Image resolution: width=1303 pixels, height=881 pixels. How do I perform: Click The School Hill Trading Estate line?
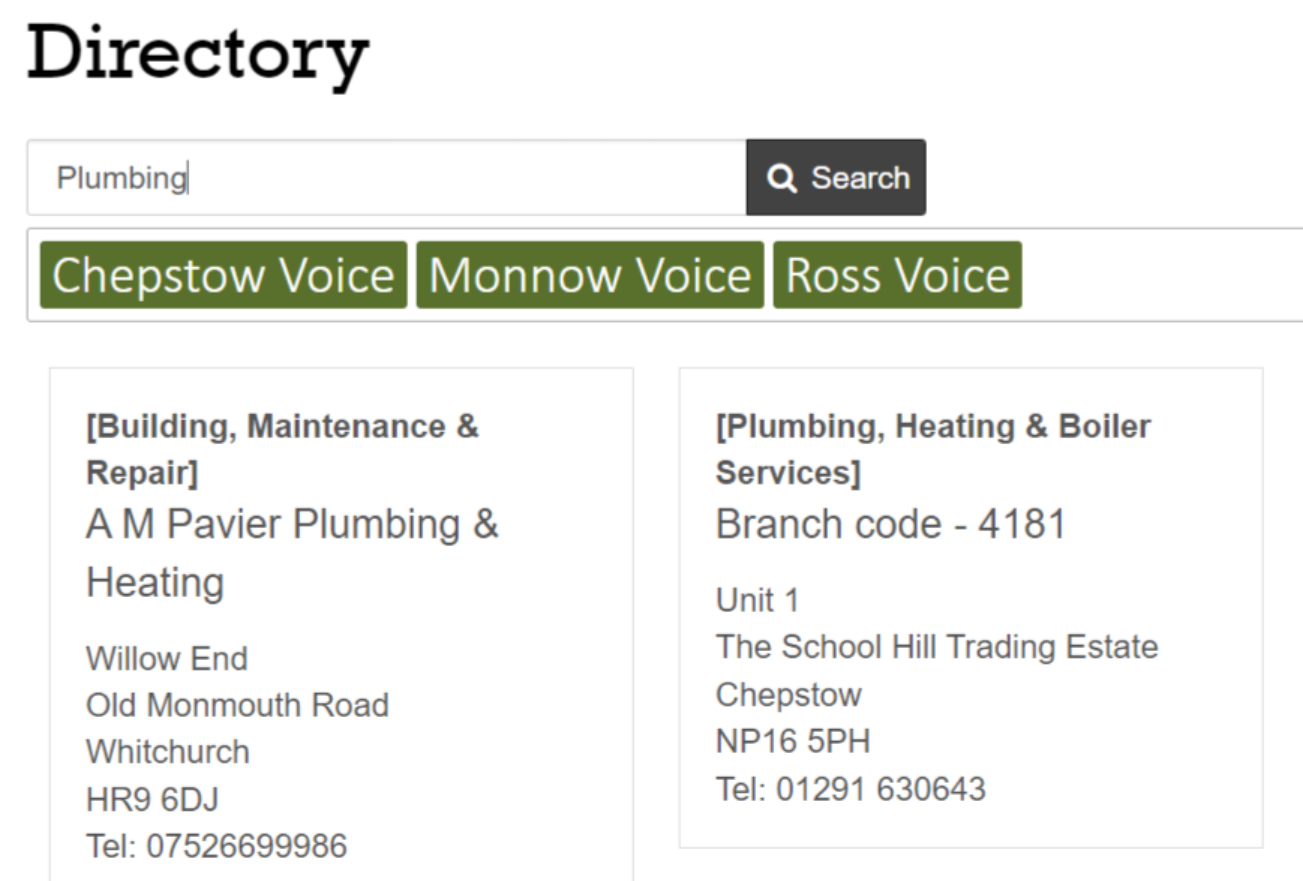point(937,647)
